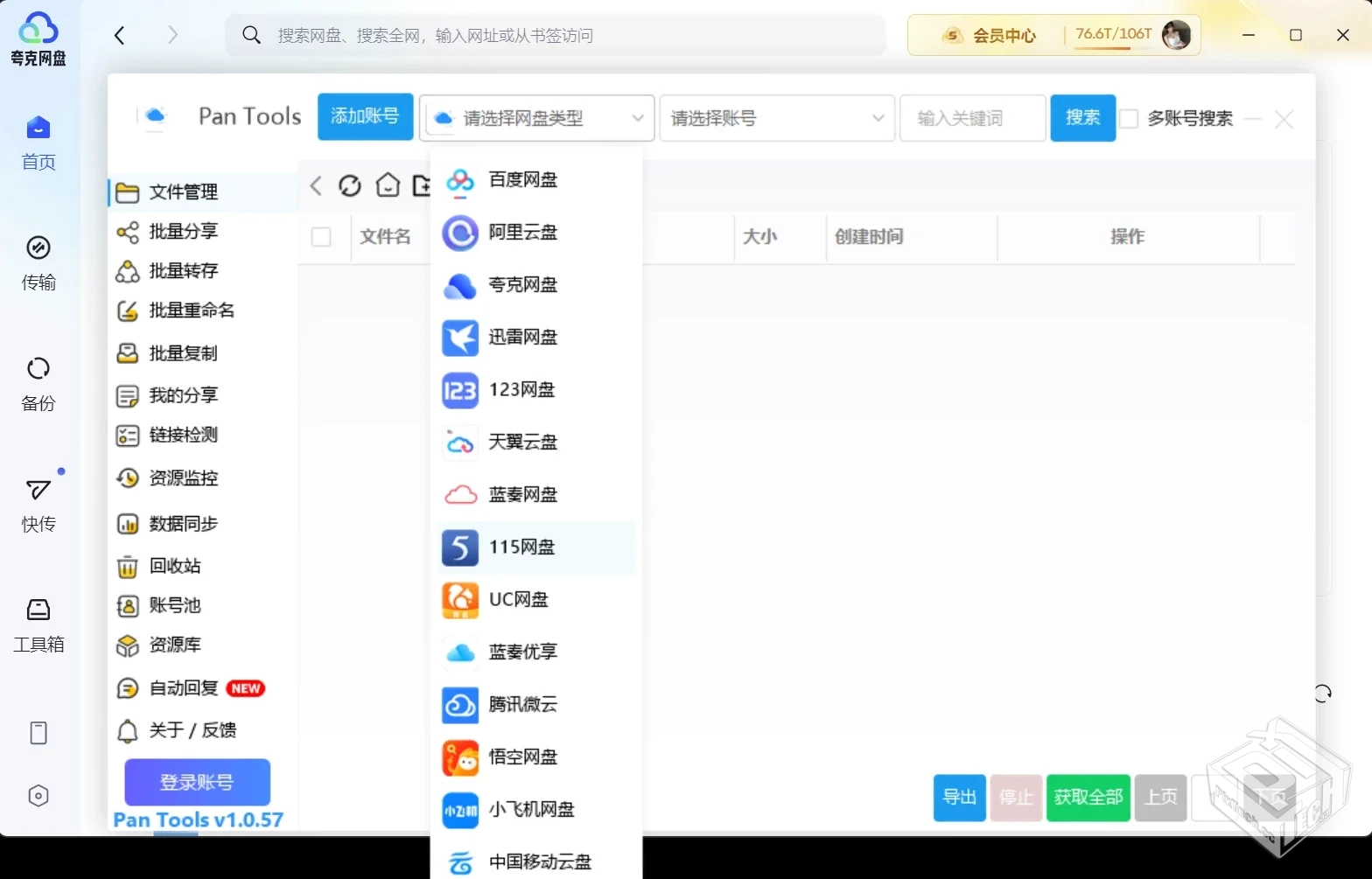The width and height of the screenshot is (1372, 879).
Task: Click the file list back arrow
Action: 317,185
